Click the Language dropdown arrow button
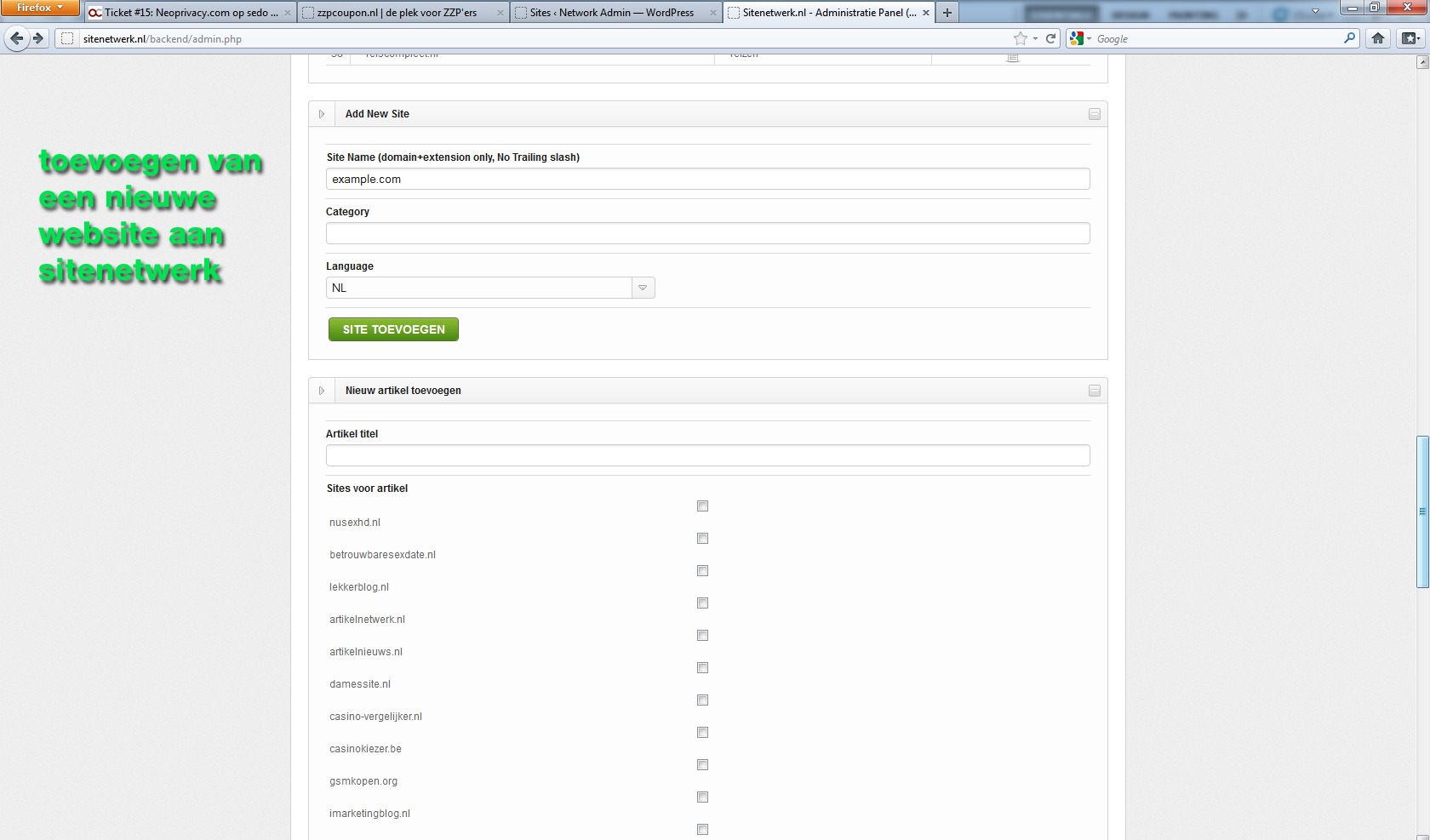The width and height of the screenshot is (1430, 840). click(643, 288)
